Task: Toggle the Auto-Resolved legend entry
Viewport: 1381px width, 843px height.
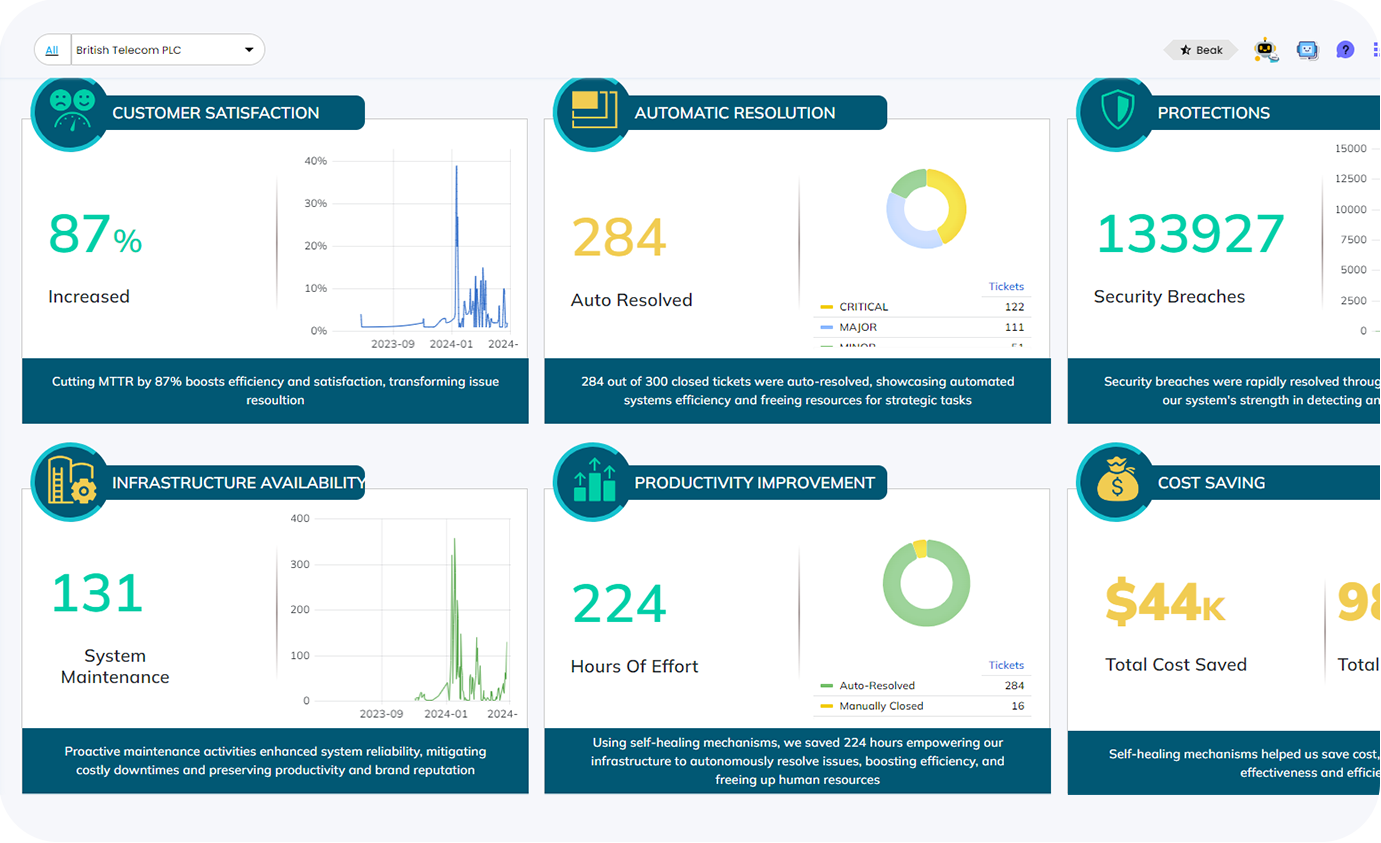Action: click(876, 686)
